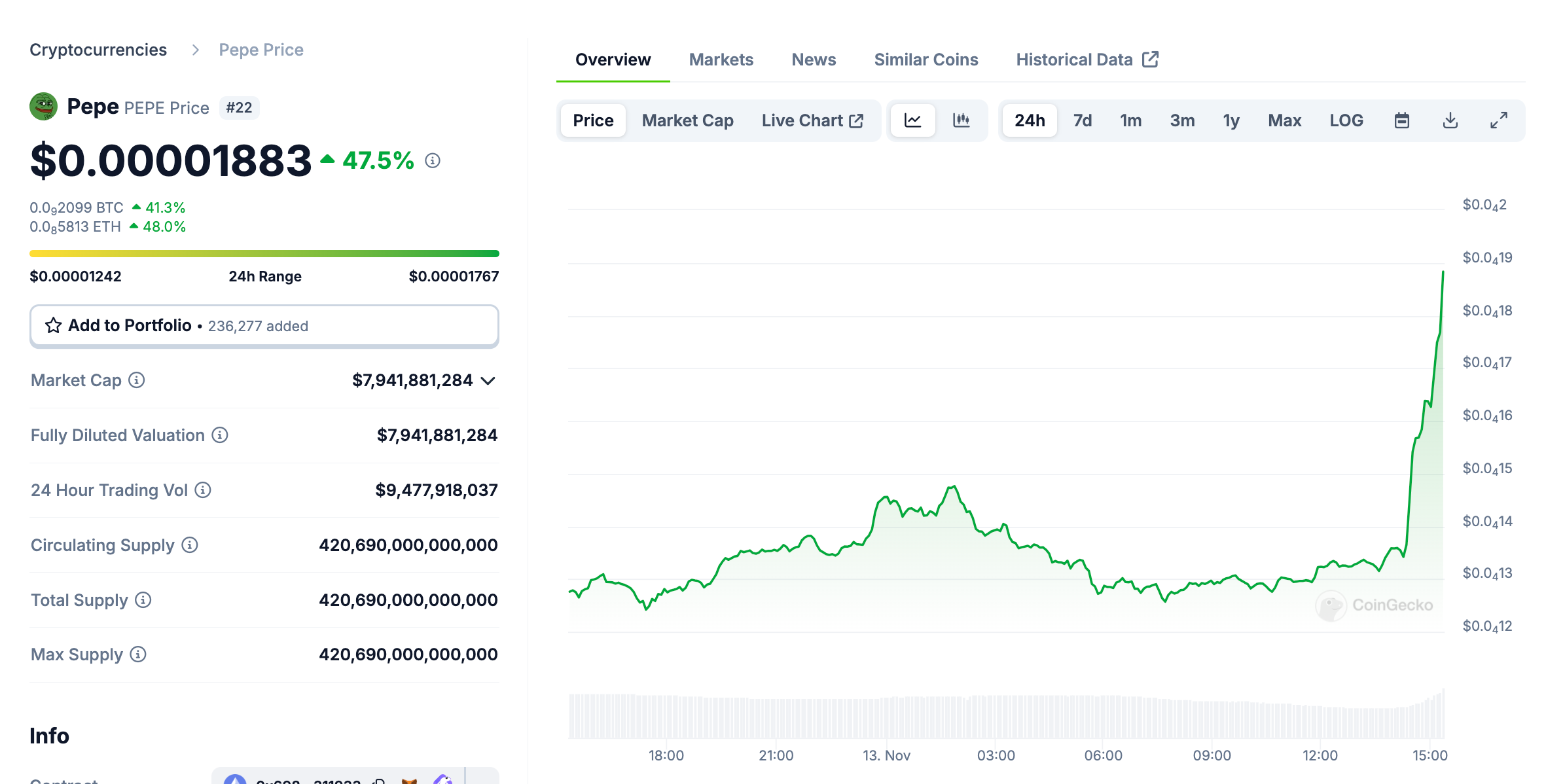Click the BTC price 0.0₉2099 BTC
This screenshot has width=1546, height=784.
tap(77, 207)
